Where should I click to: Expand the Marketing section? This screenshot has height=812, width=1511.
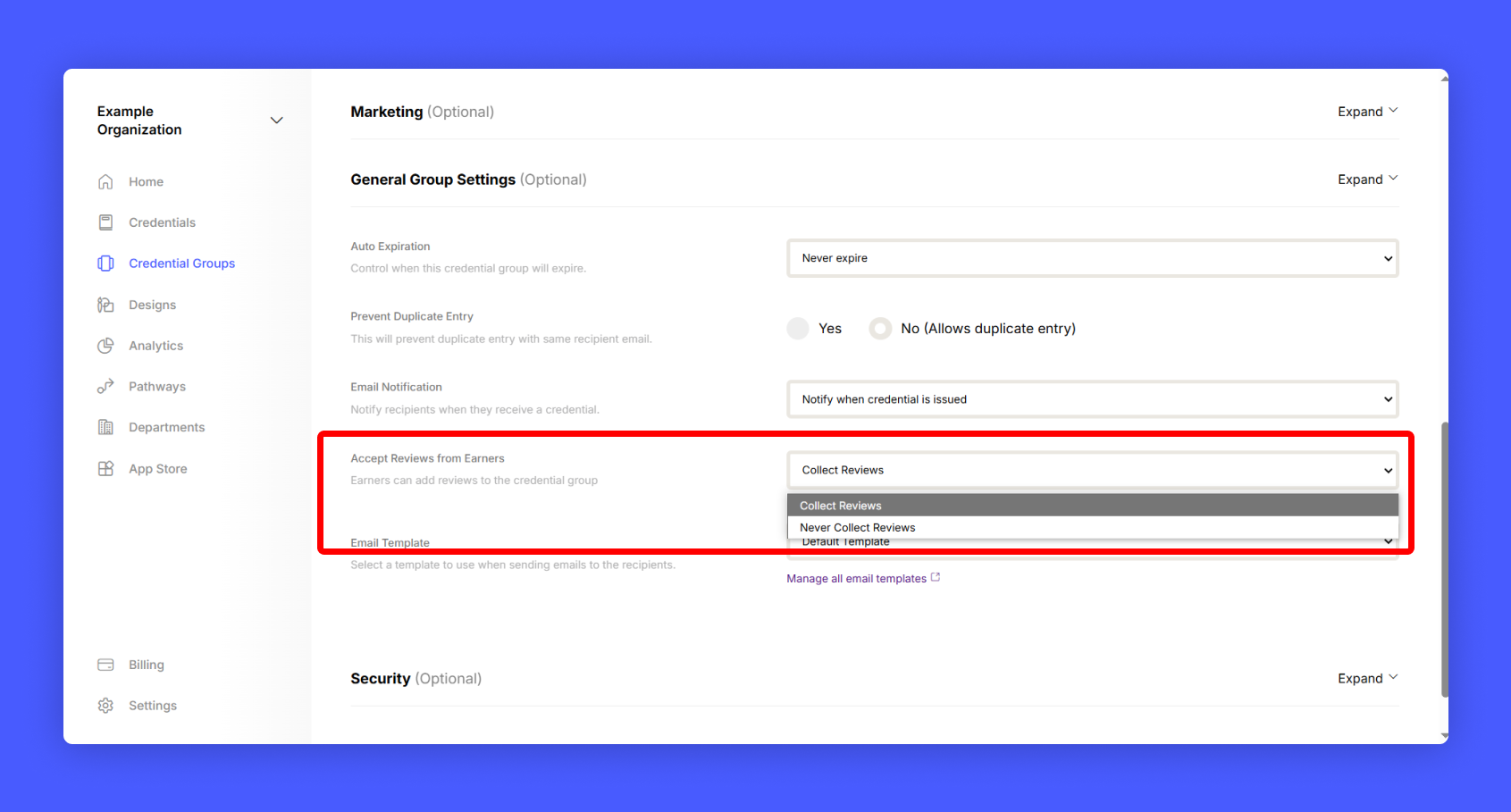pos(1367,112)
